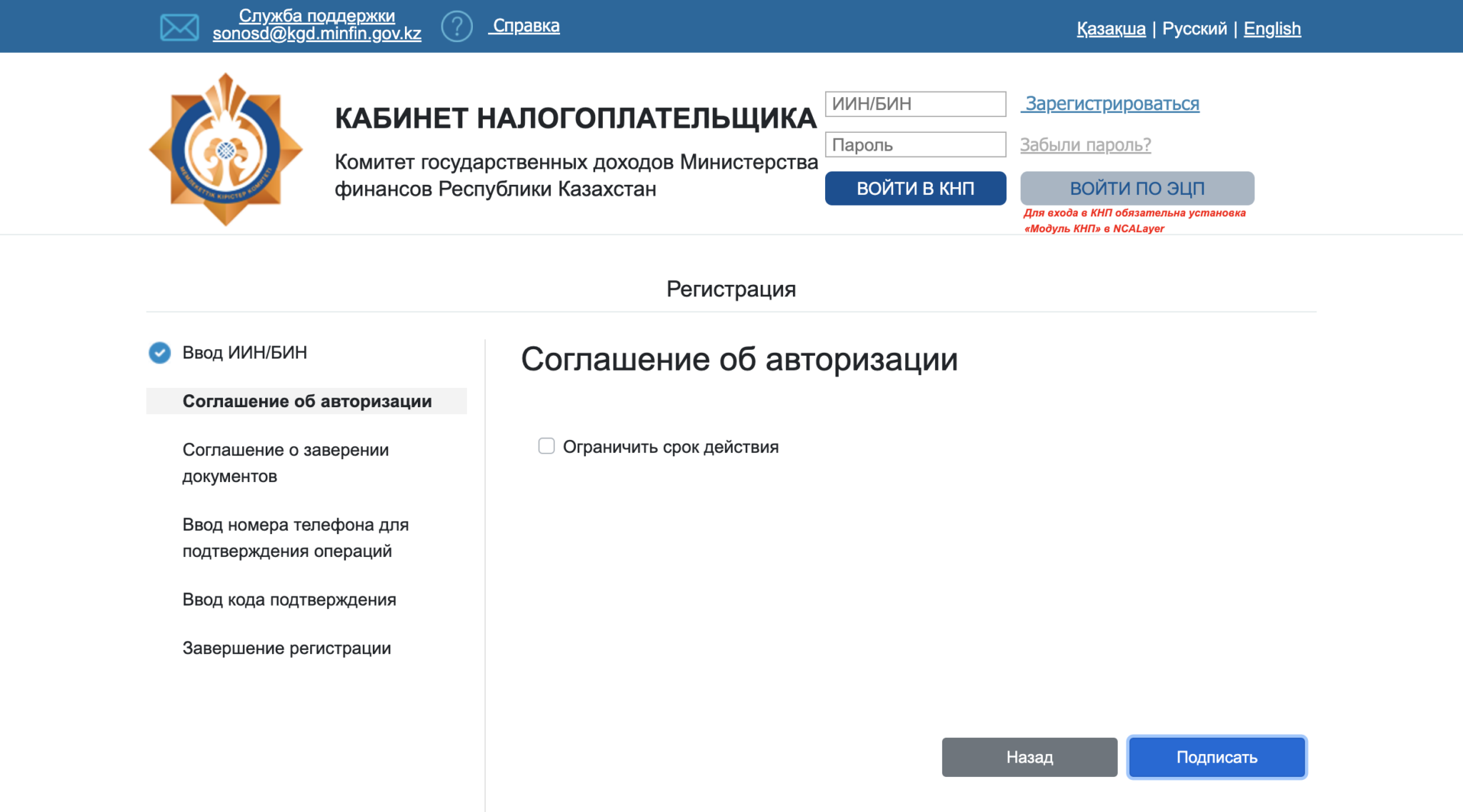Click the State Revenue Committee emblem logo
Screen dimensions: 1463x812
coord(226,149)
